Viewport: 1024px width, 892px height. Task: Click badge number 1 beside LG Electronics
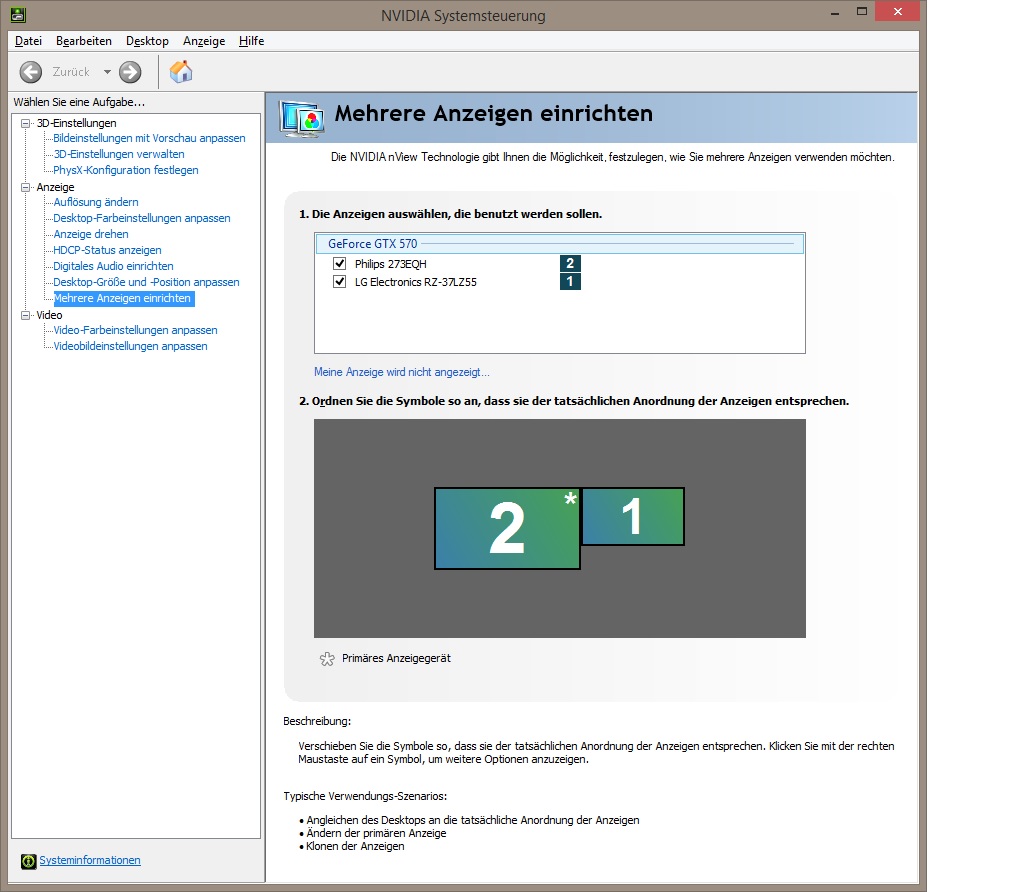[x=570, y=281]
